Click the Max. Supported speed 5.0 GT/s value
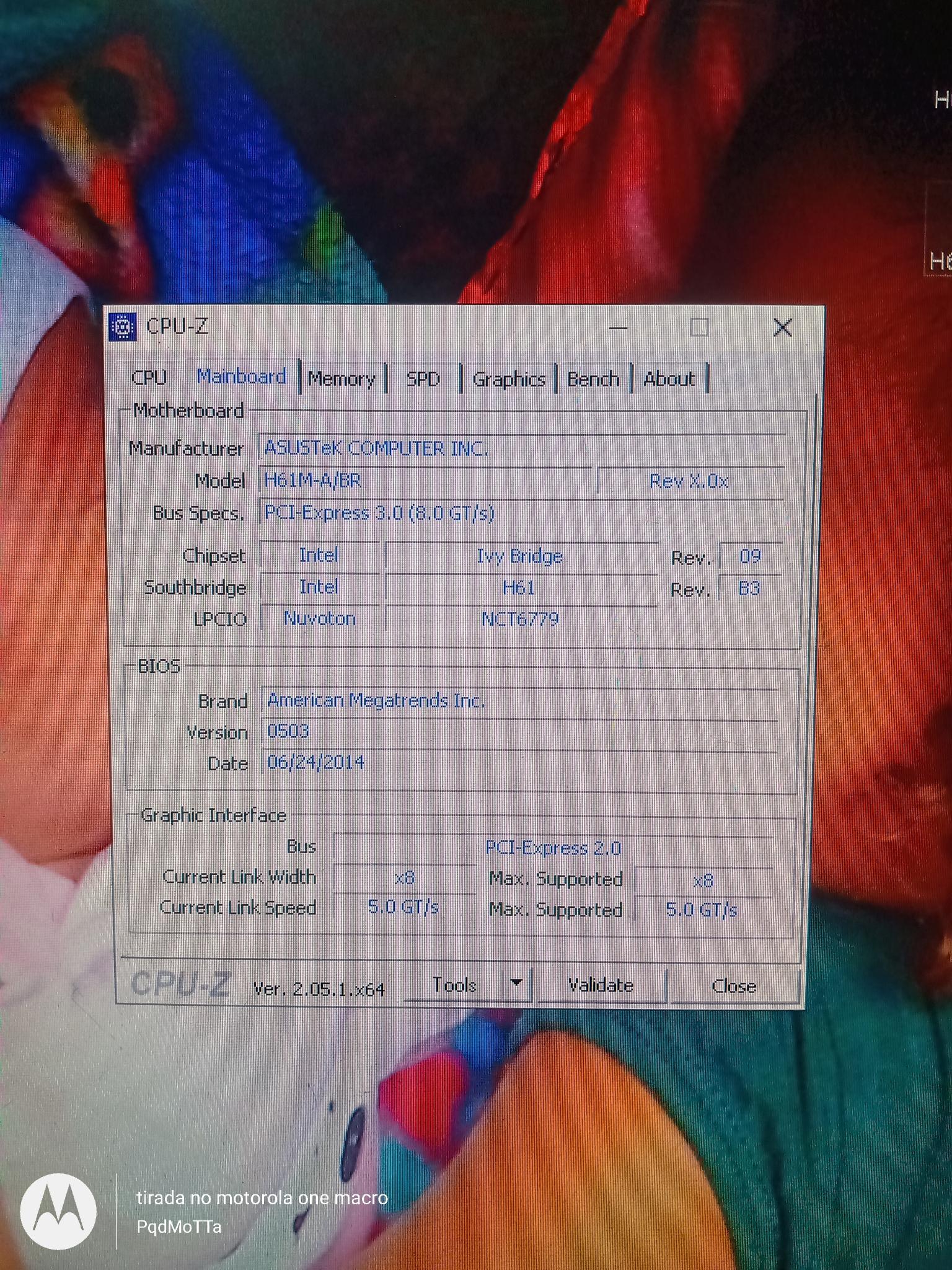The height and width of the screenshot is (1270, 952). pyautogui.click(x=702, y=910)
